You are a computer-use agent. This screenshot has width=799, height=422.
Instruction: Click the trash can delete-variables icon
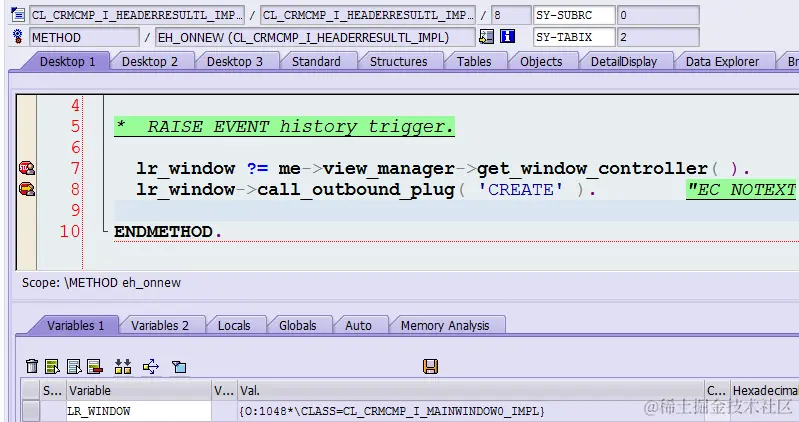click(32, 366)
